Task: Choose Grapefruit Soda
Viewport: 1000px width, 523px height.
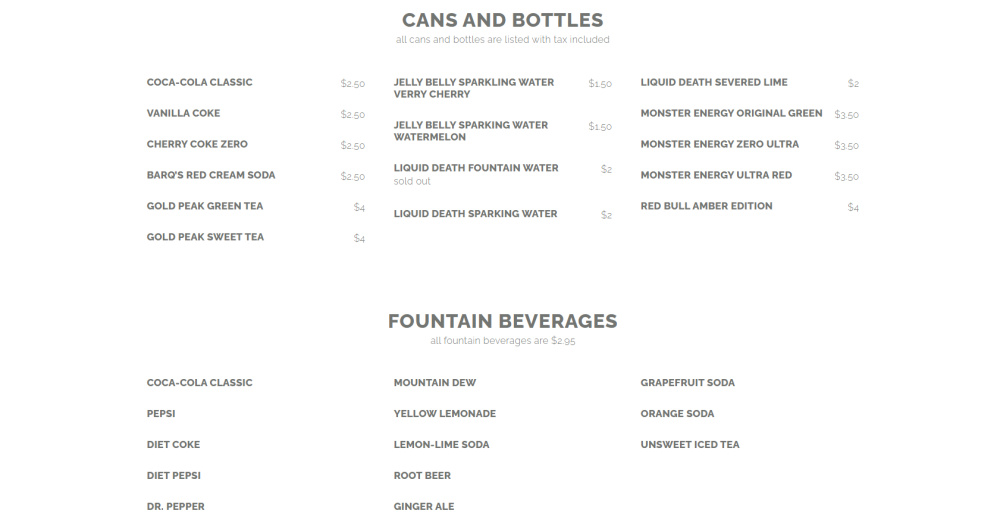Action: point(687,382)
